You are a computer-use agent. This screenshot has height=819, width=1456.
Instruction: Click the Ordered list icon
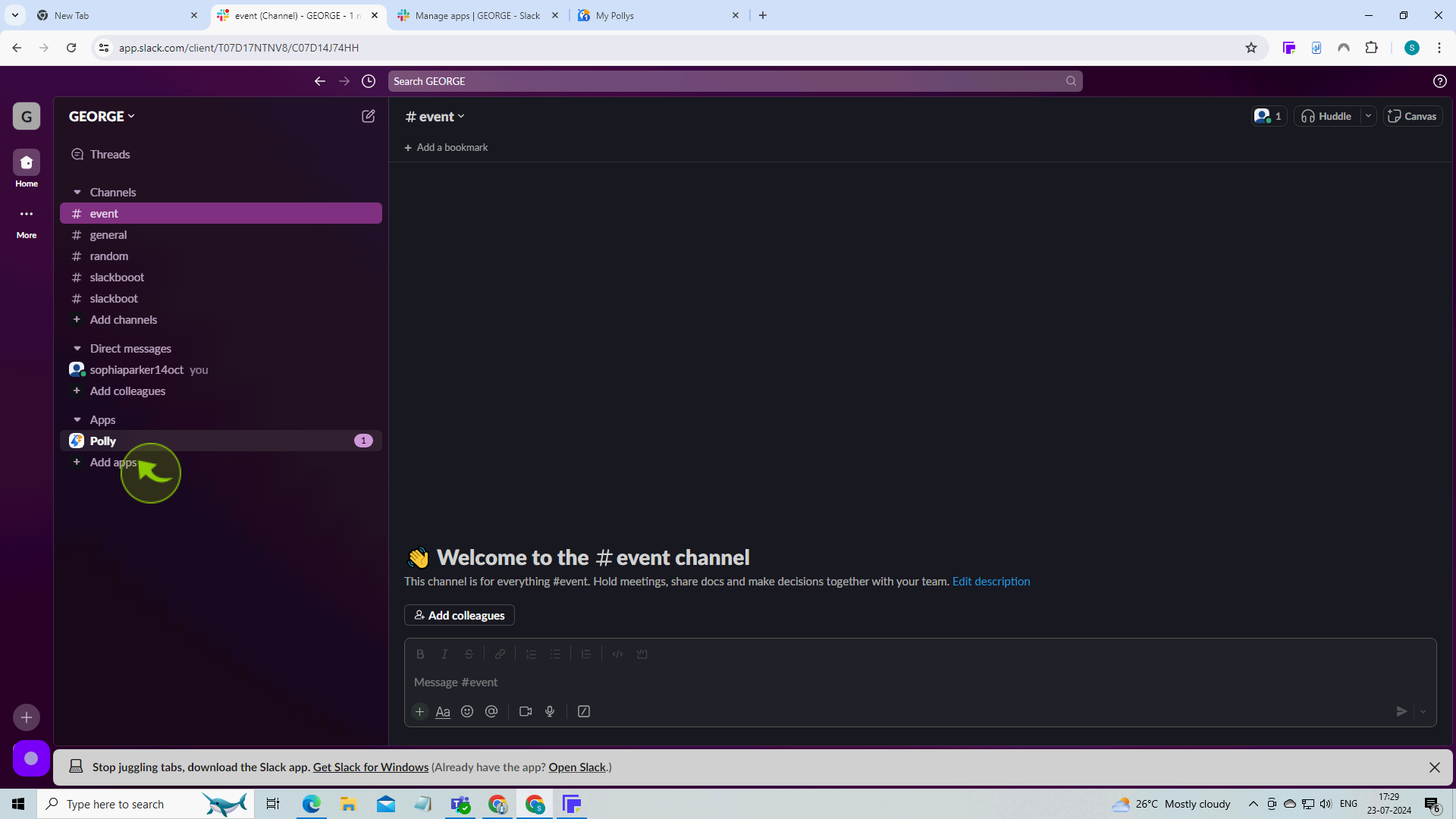(x=531, y=654)
